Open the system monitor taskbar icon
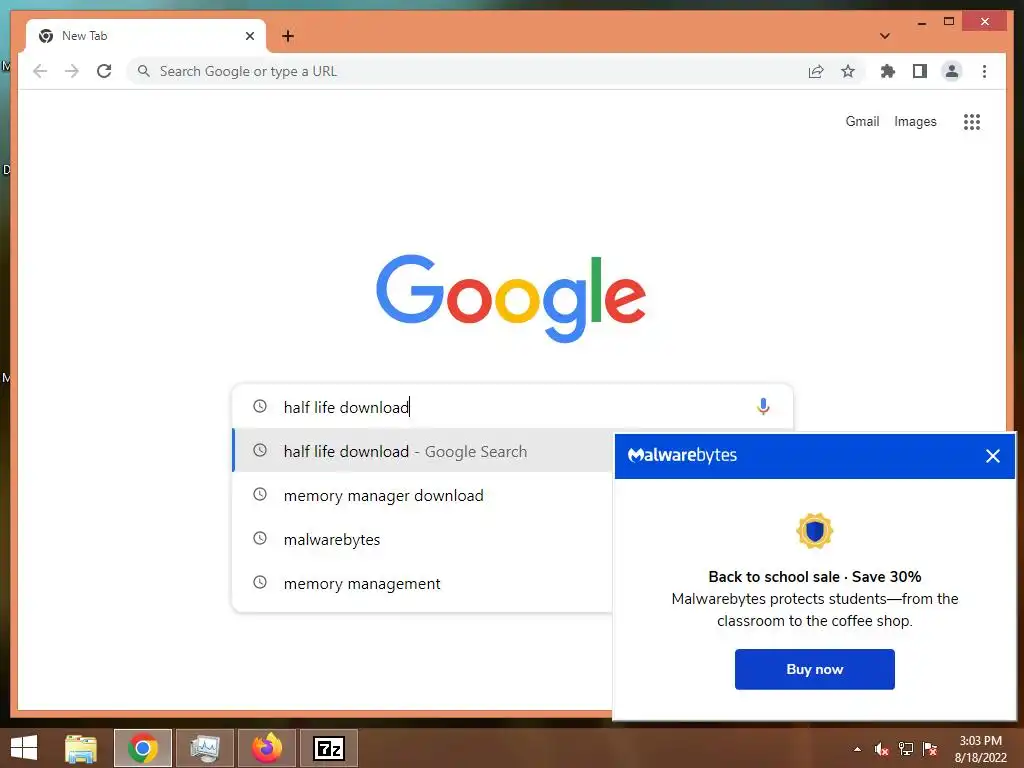 point(205,748)
